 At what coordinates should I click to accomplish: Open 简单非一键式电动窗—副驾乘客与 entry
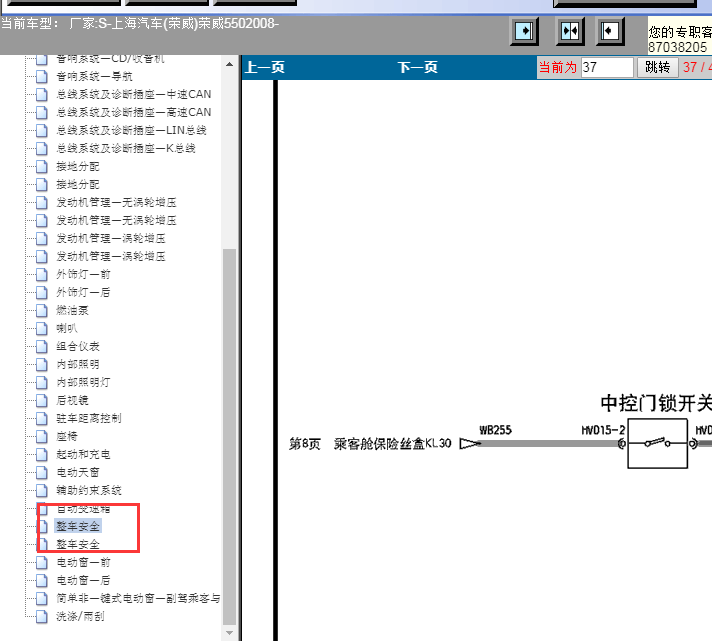click(138, 598)
